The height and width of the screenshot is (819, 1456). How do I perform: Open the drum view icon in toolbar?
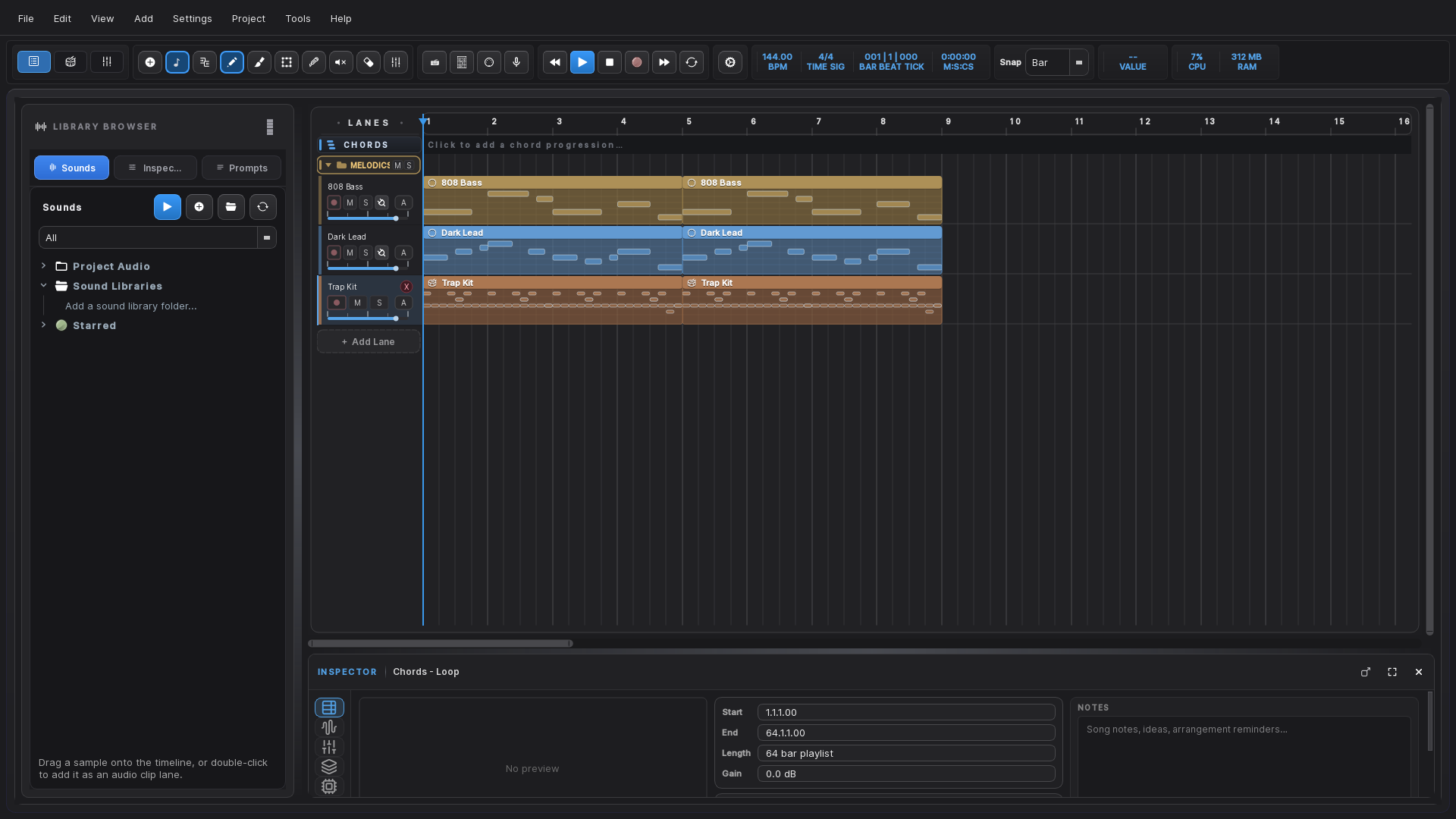pos(71,62)
